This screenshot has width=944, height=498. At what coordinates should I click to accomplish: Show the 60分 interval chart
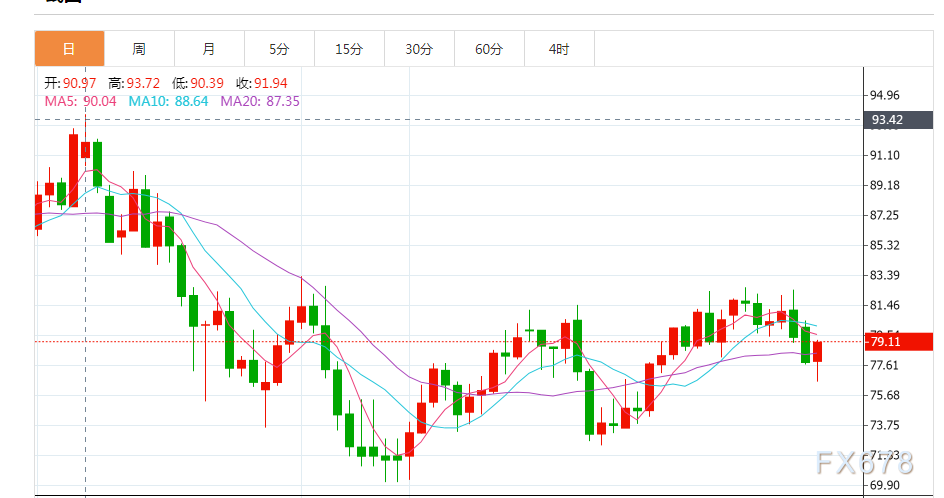489,48
